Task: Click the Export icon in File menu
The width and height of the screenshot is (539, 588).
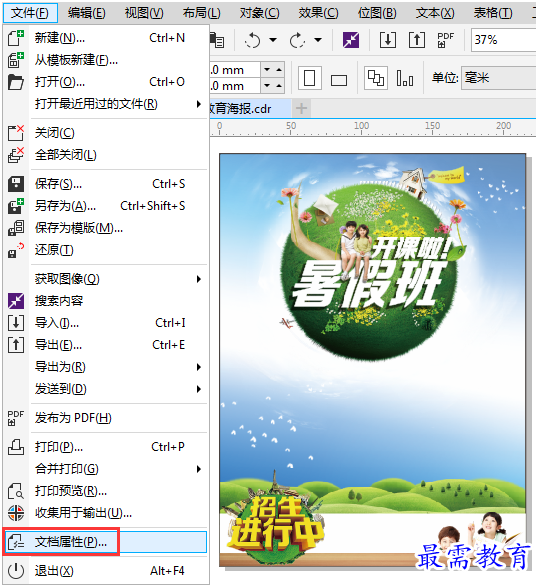Action: pyautogui.click(x=16, y=345)
